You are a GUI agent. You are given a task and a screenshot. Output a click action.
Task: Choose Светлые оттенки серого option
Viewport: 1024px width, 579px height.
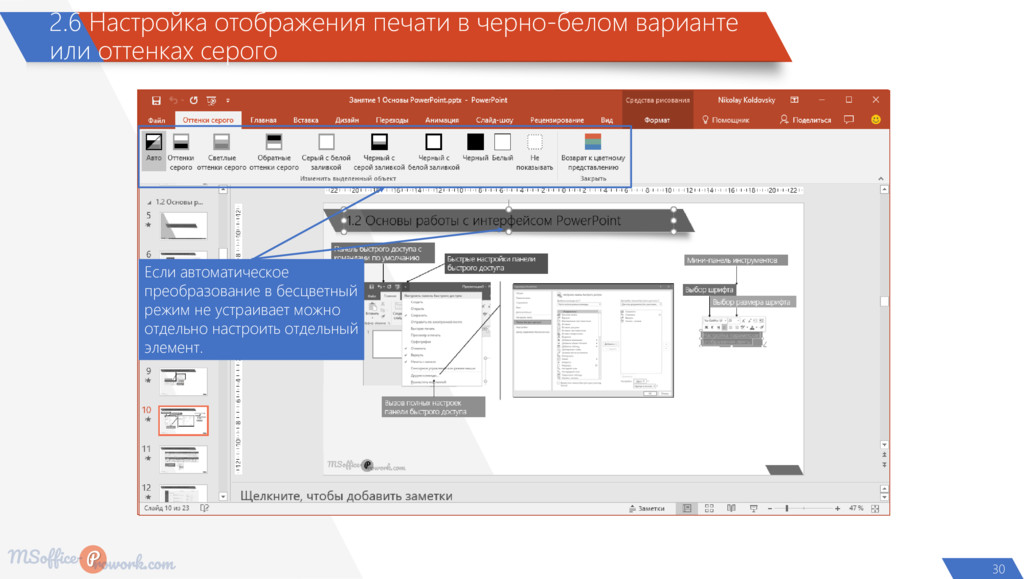click(221, 152)
